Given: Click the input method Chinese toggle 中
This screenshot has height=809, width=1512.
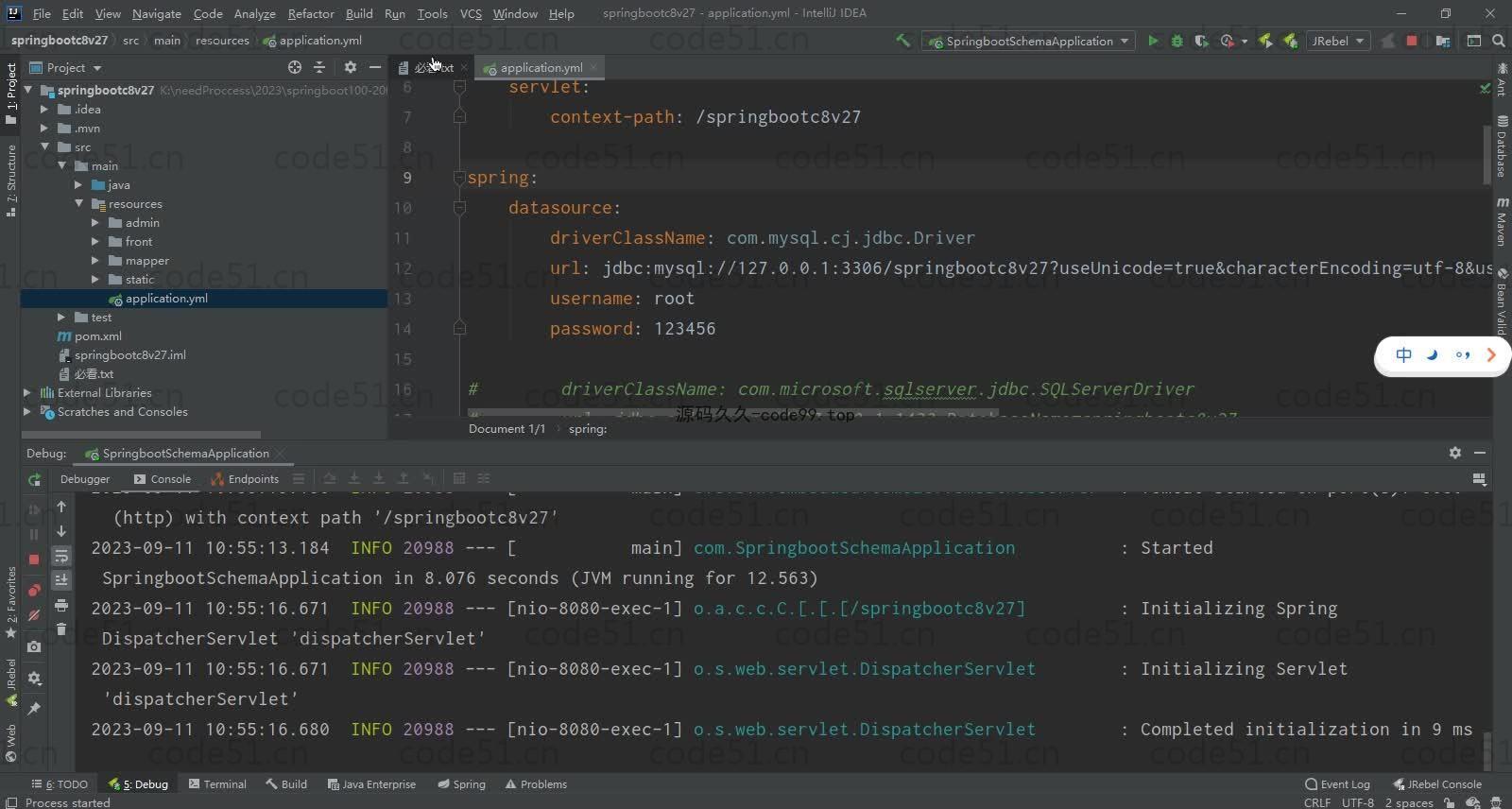Looking at the screenshot, I should (1404, 355).
